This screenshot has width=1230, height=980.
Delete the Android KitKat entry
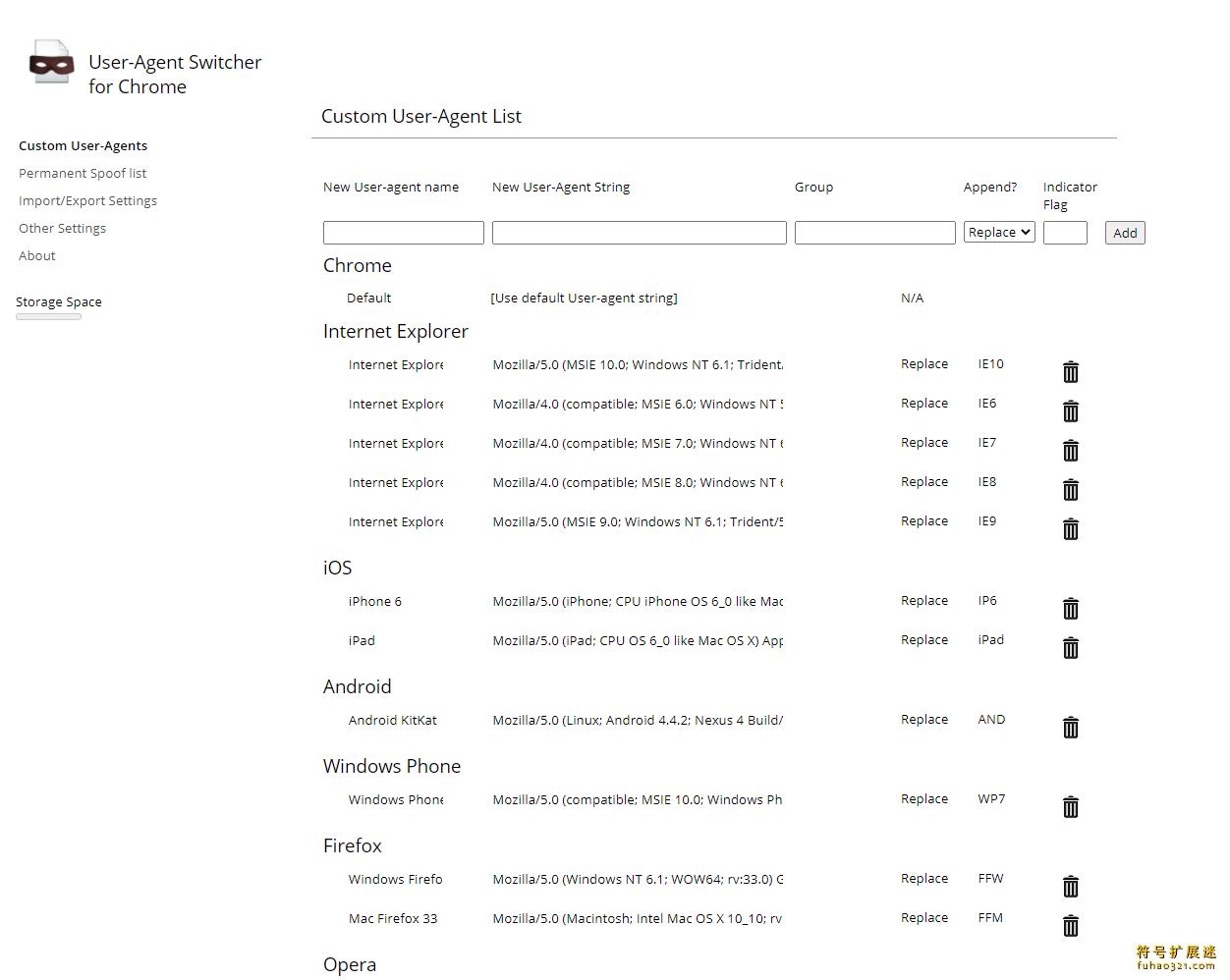pyautogui.click(x=1071, y=728)
